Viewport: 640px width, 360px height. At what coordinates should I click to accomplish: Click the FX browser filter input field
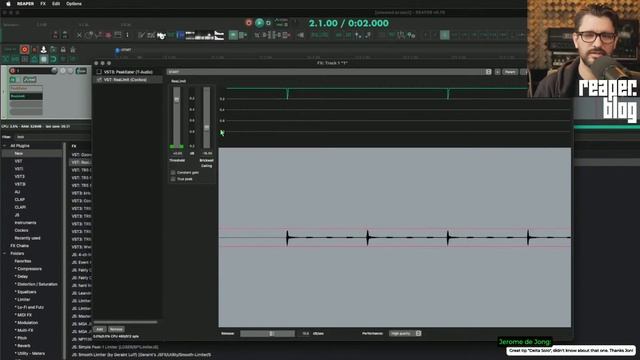(x=53, y=137)
